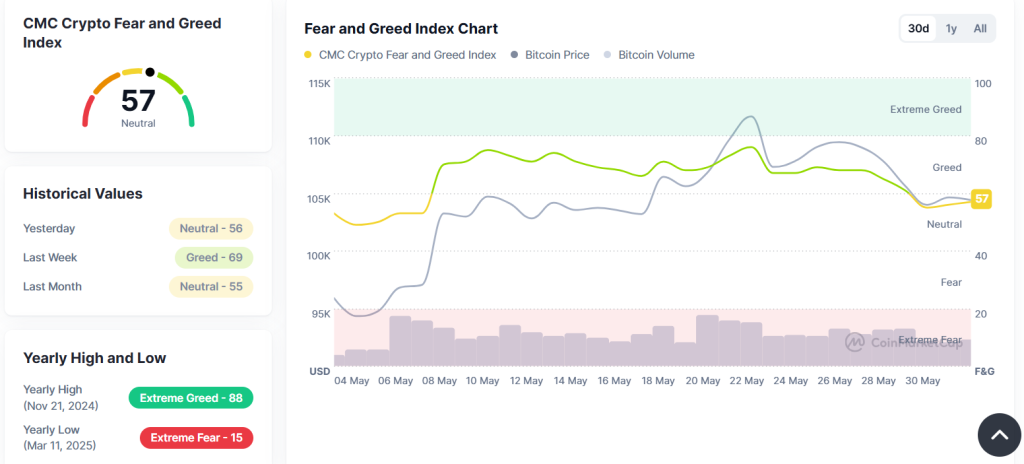Click the scroll-to-top arrow button
The image size is (1024, 464).
pos(999,435)
